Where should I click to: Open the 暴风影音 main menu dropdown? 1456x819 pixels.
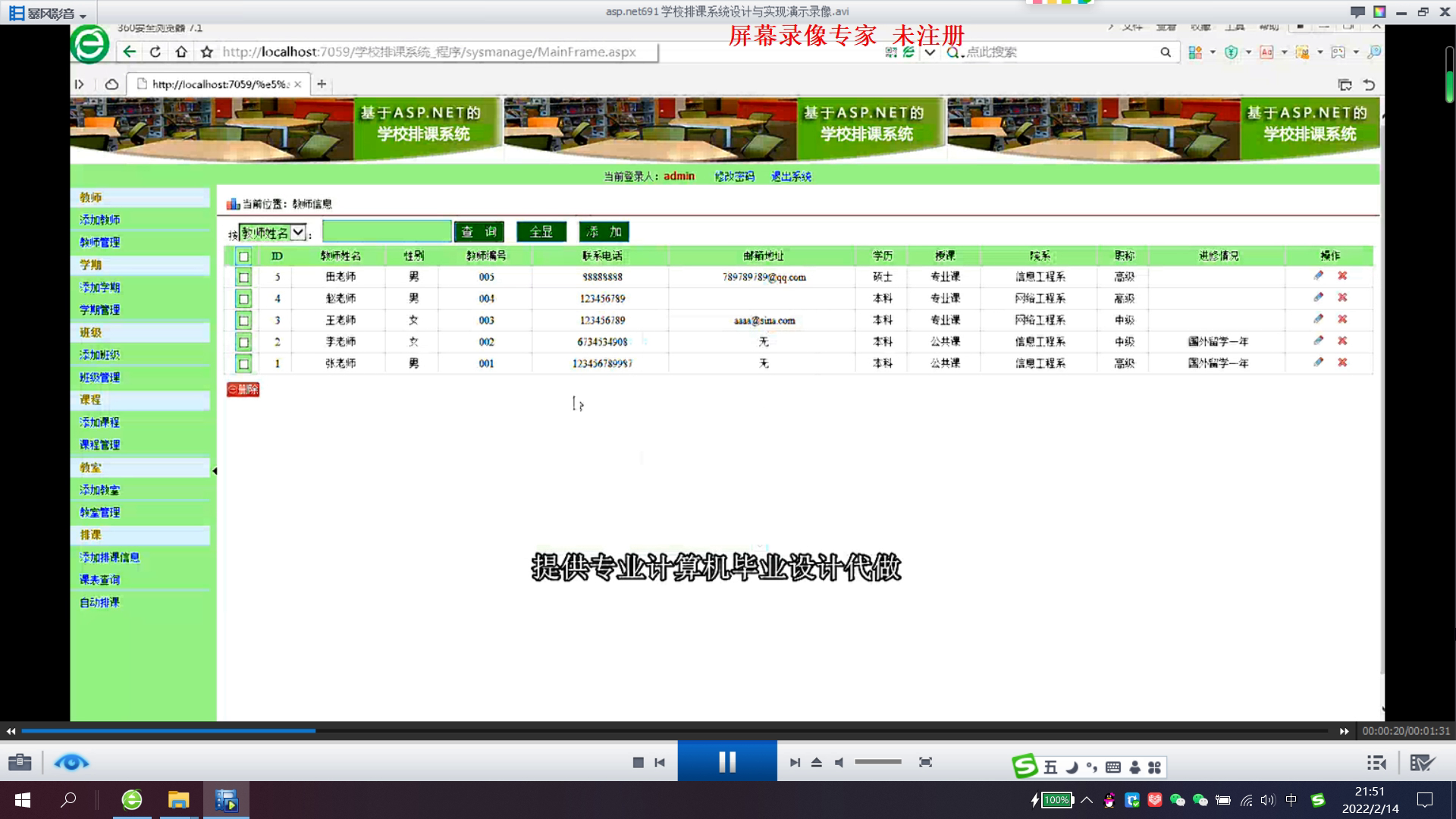pos(48,13)
